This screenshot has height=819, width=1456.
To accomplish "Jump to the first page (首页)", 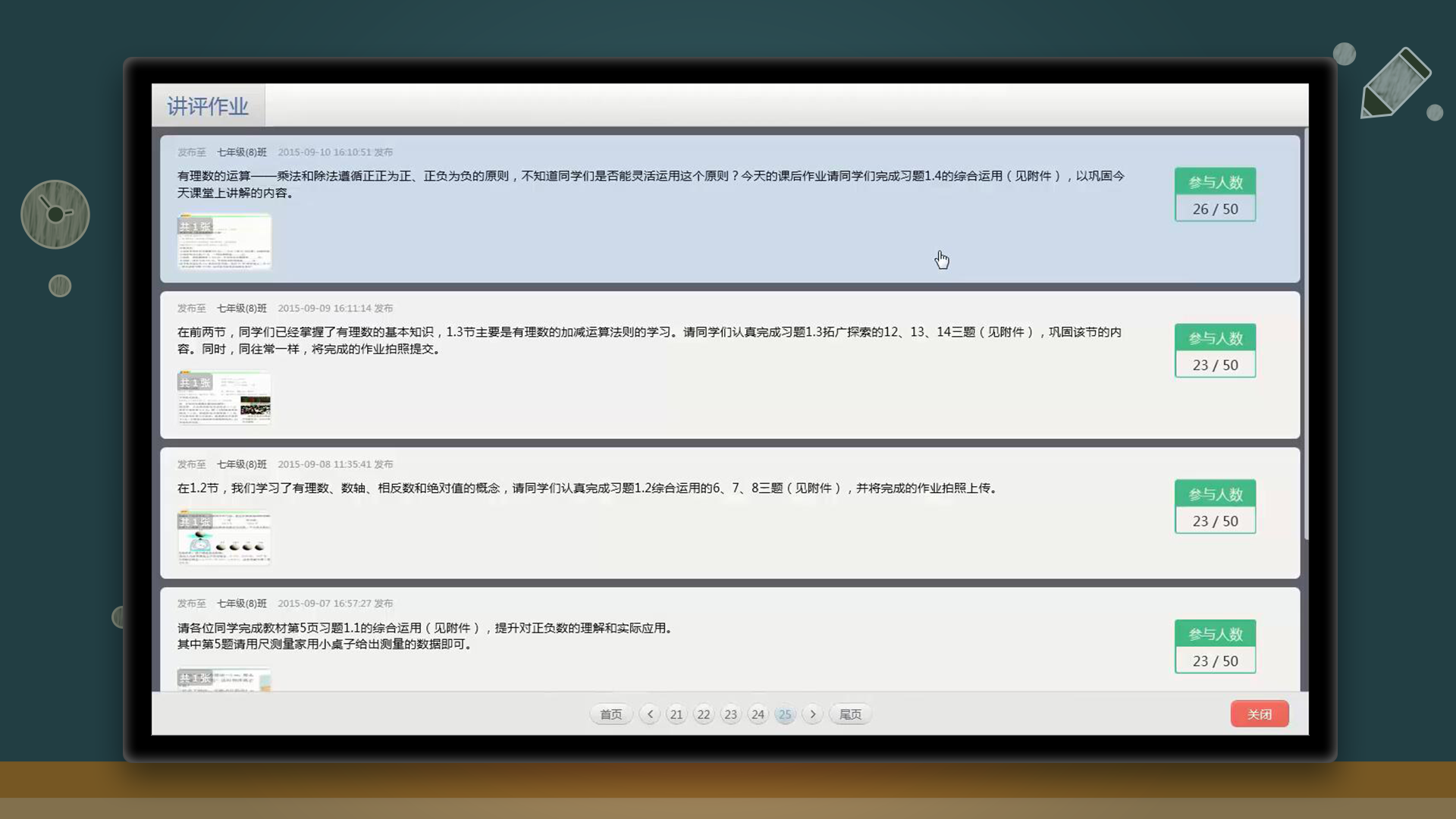I will (611, 714).
